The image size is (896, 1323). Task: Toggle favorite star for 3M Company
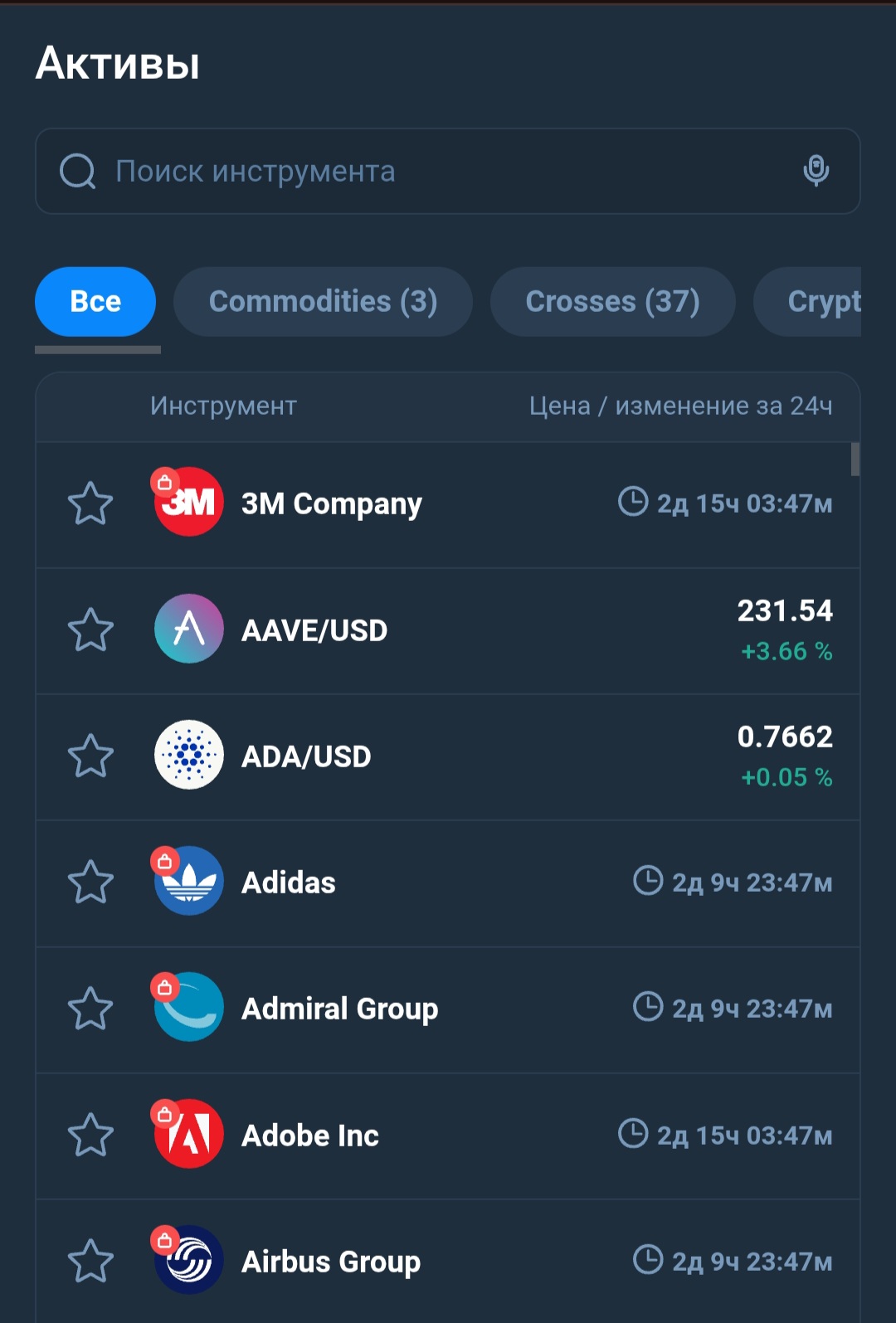coord(90,503)
